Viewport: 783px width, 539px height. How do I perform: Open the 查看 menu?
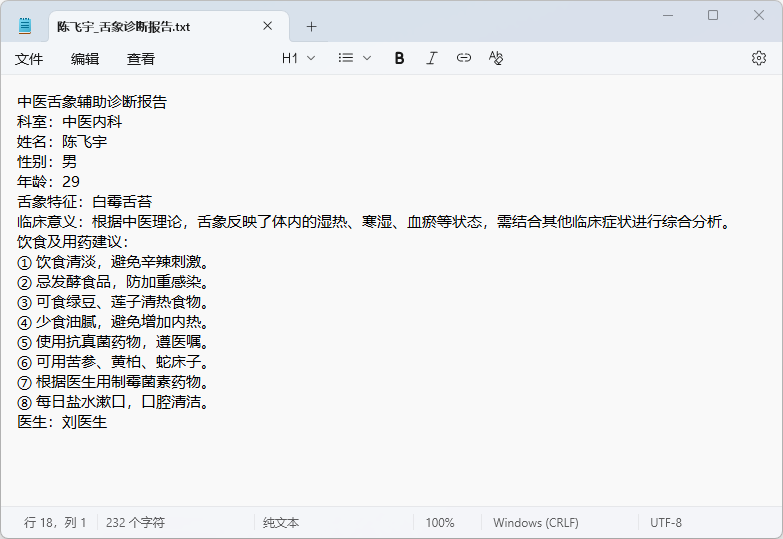[141, 59]
